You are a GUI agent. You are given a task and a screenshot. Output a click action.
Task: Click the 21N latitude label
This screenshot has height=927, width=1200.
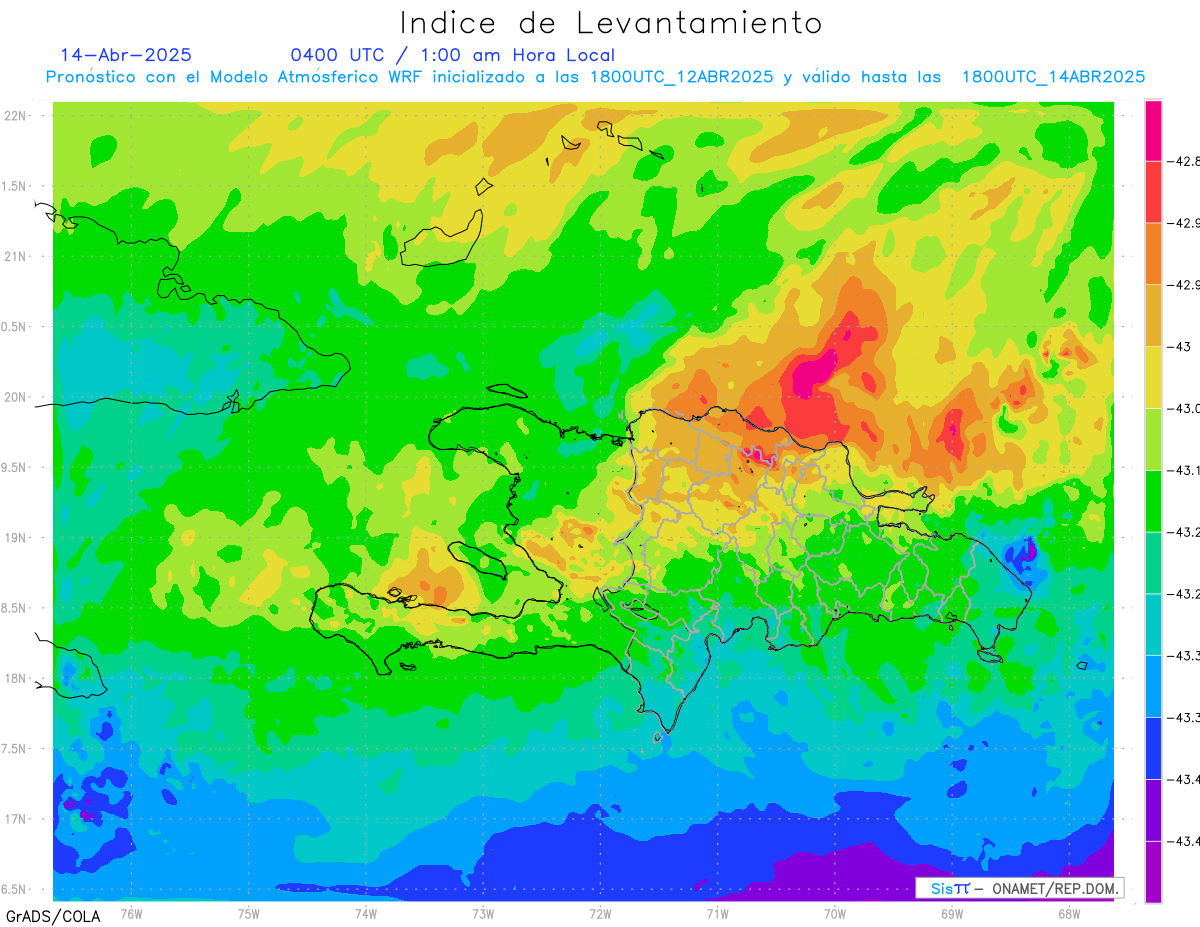[x=14, y=256]
